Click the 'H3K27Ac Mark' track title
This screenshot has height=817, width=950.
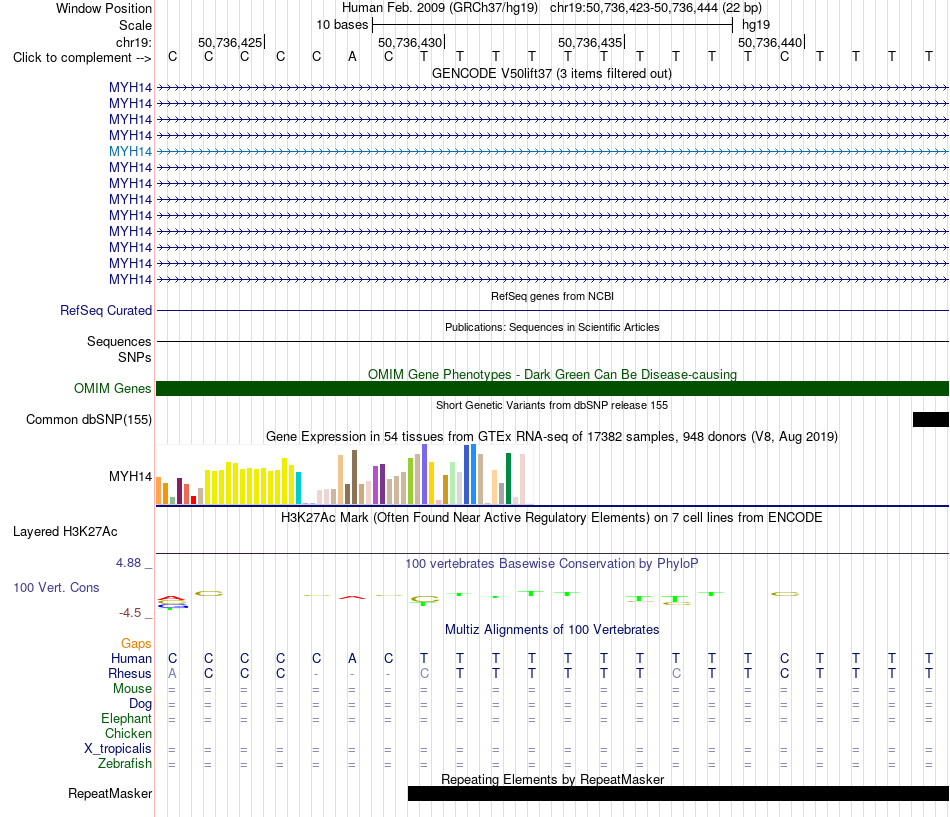click(552, 518)
